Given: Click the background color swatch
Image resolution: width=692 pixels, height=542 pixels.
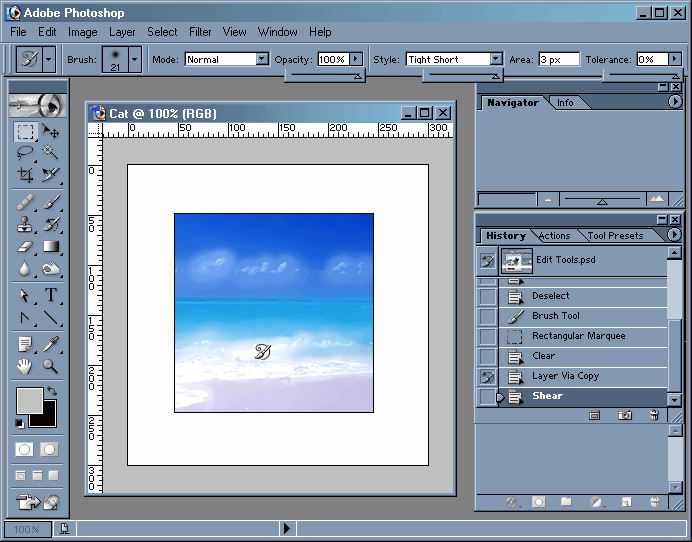Looking at the screenshot, I should pos(48,418).
